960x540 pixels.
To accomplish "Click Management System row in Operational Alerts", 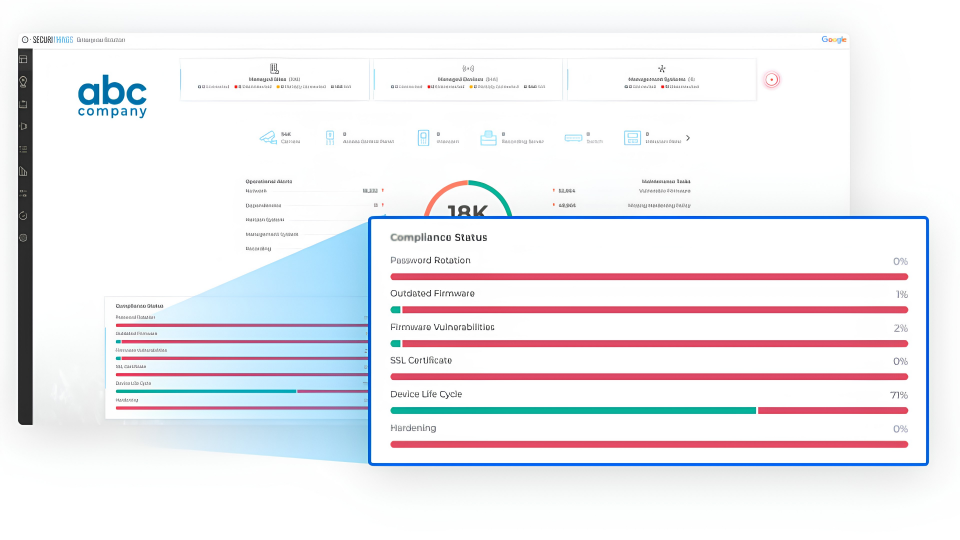I will 306,234.
